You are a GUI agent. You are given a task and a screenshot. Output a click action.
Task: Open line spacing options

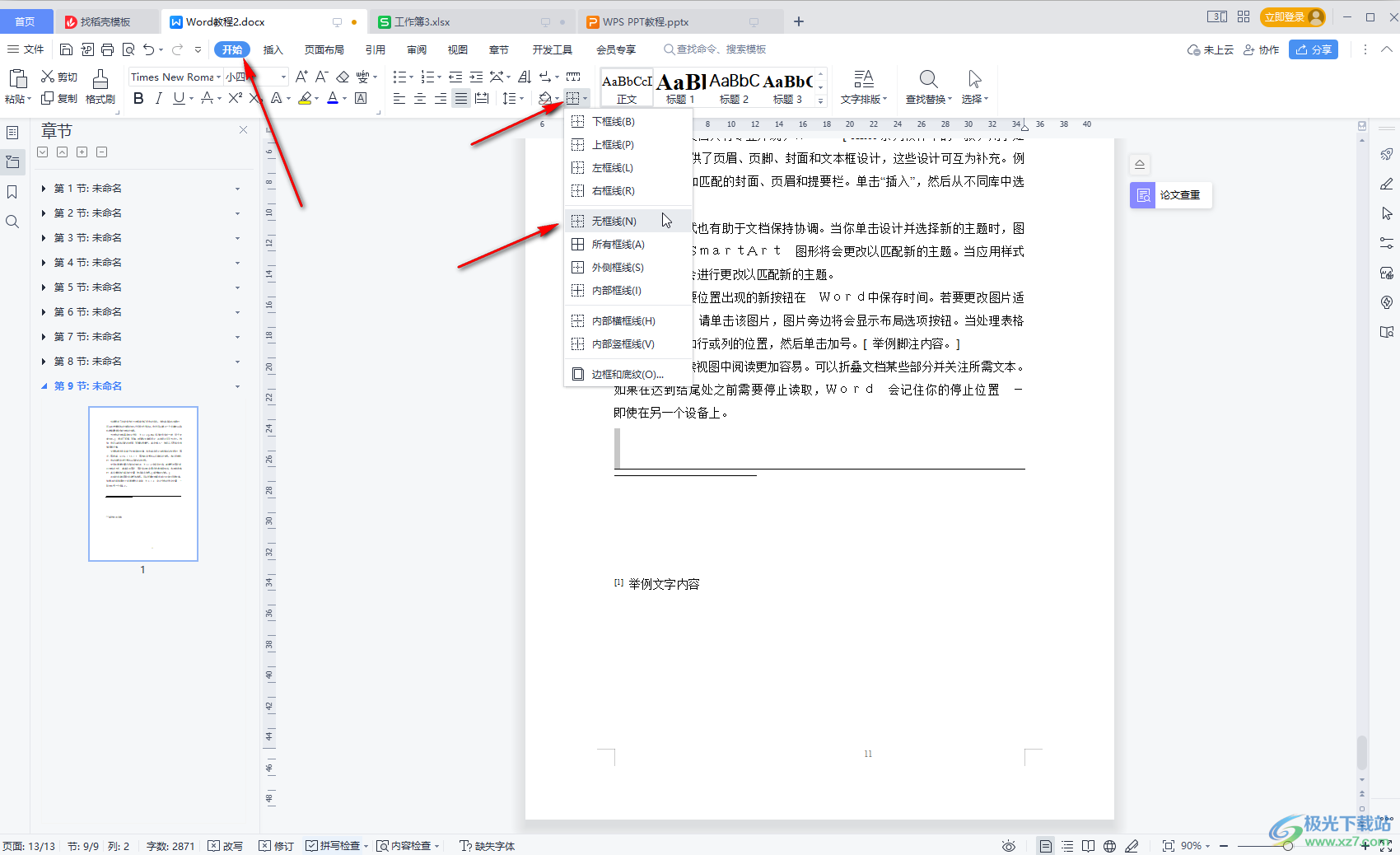(510, 98)
